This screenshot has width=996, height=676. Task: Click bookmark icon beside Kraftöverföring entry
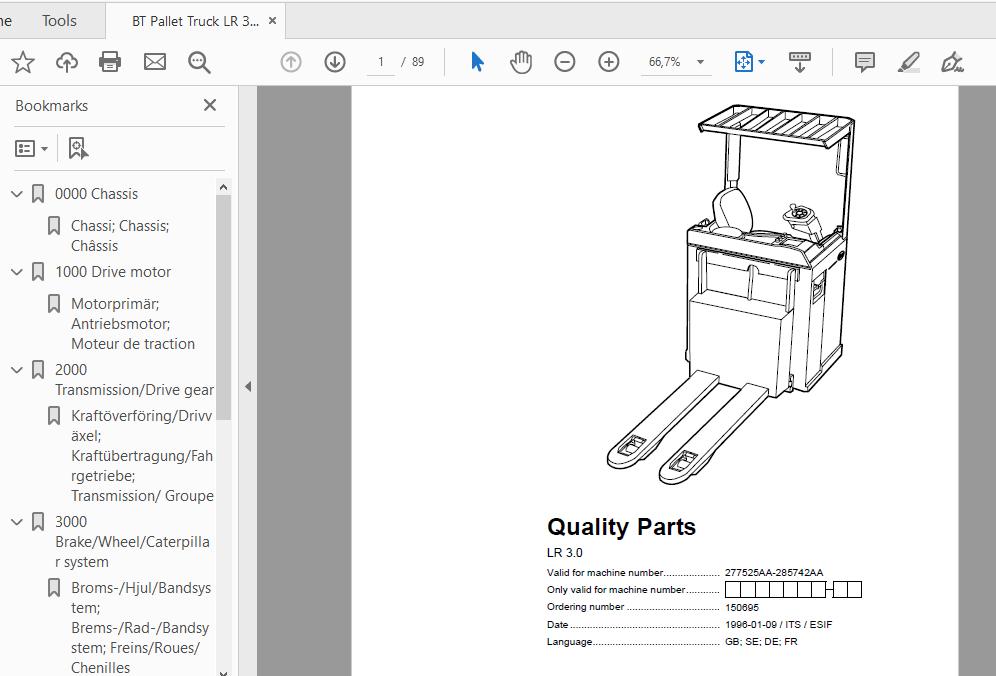pyautogui.click(x=54, y=416)
